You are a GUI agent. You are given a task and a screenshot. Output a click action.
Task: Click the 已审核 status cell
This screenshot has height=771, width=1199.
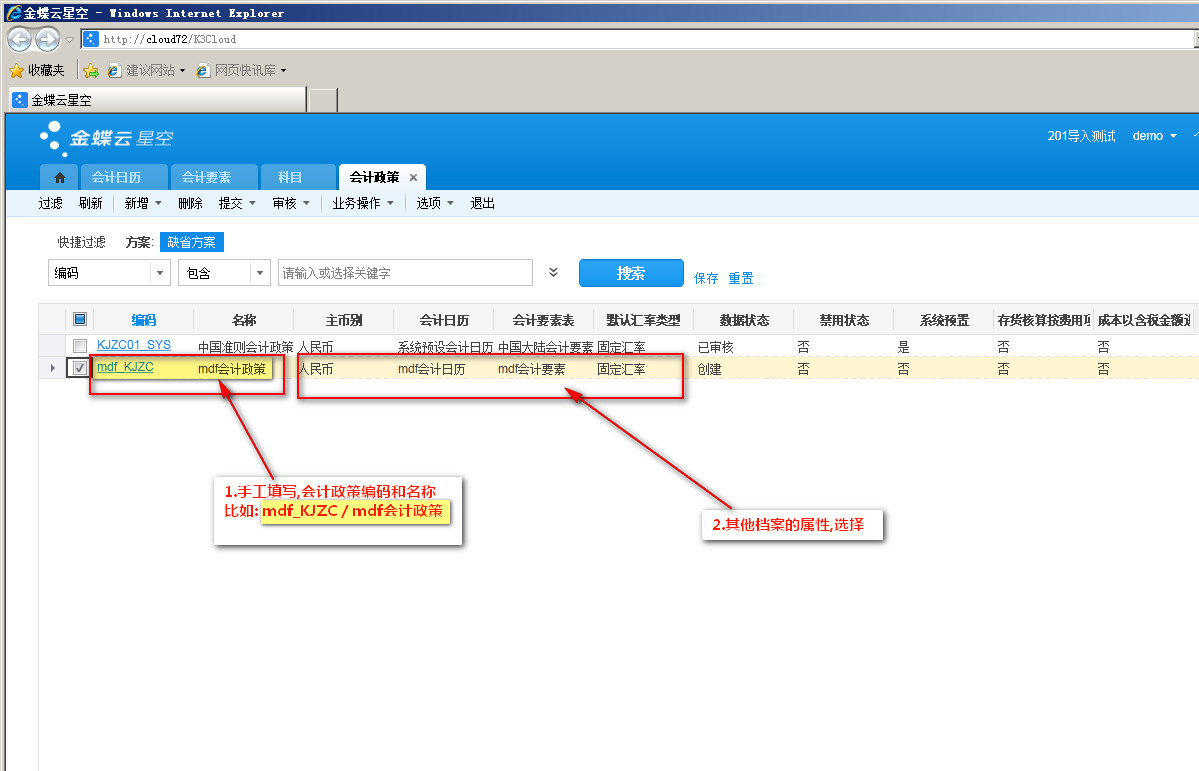tap(716, 346)
